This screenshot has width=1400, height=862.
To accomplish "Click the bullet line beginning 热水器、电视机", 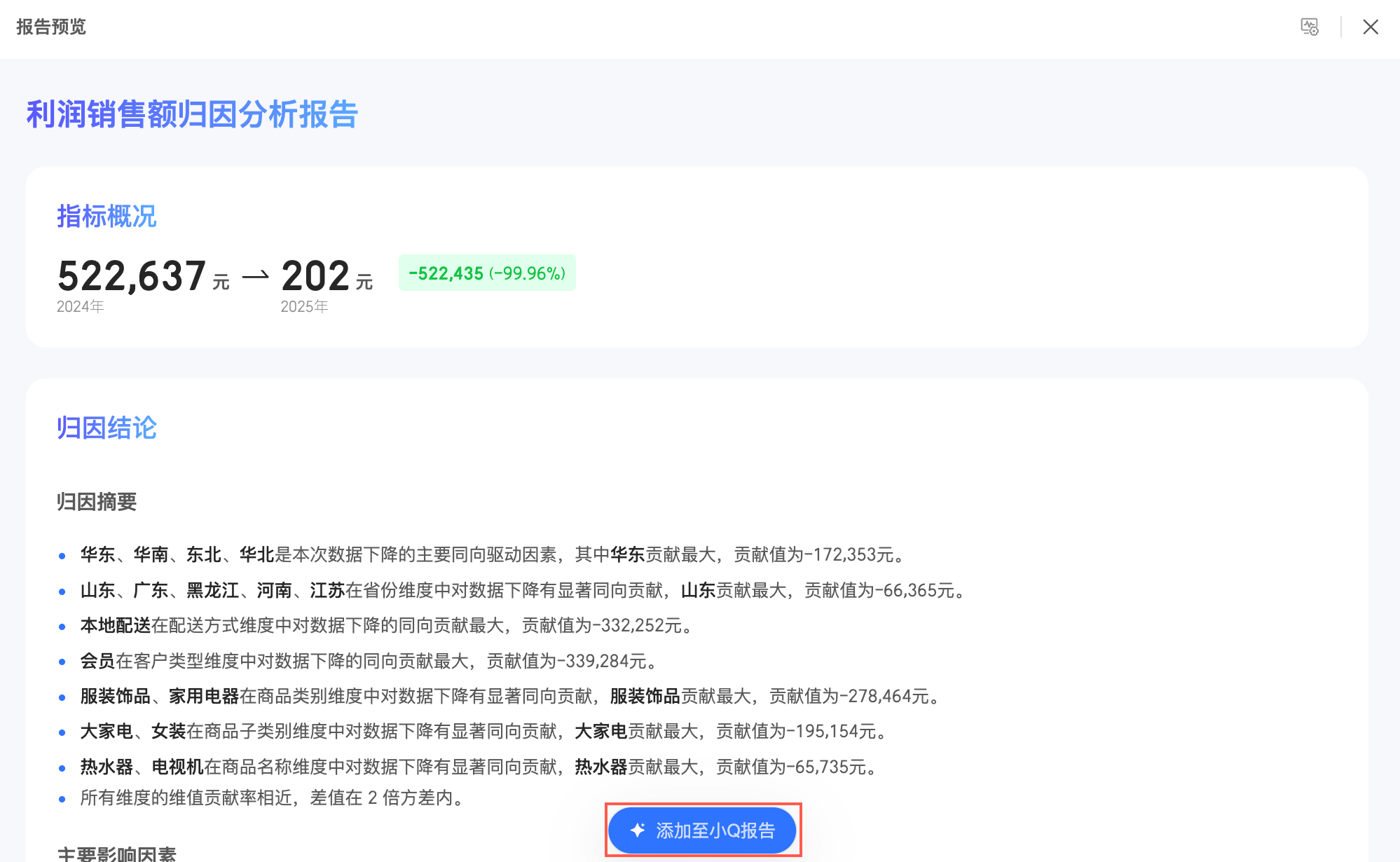I will click(476, 767).
